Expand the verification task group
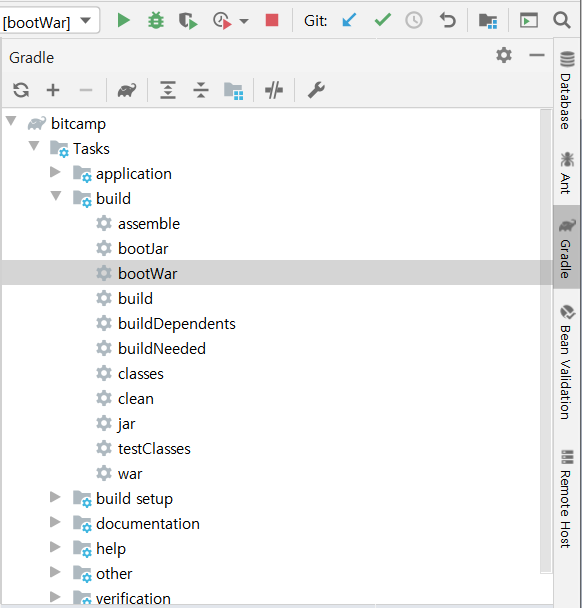Image resolution: width=582 pixels, height=608 pixels. [55, 596]
